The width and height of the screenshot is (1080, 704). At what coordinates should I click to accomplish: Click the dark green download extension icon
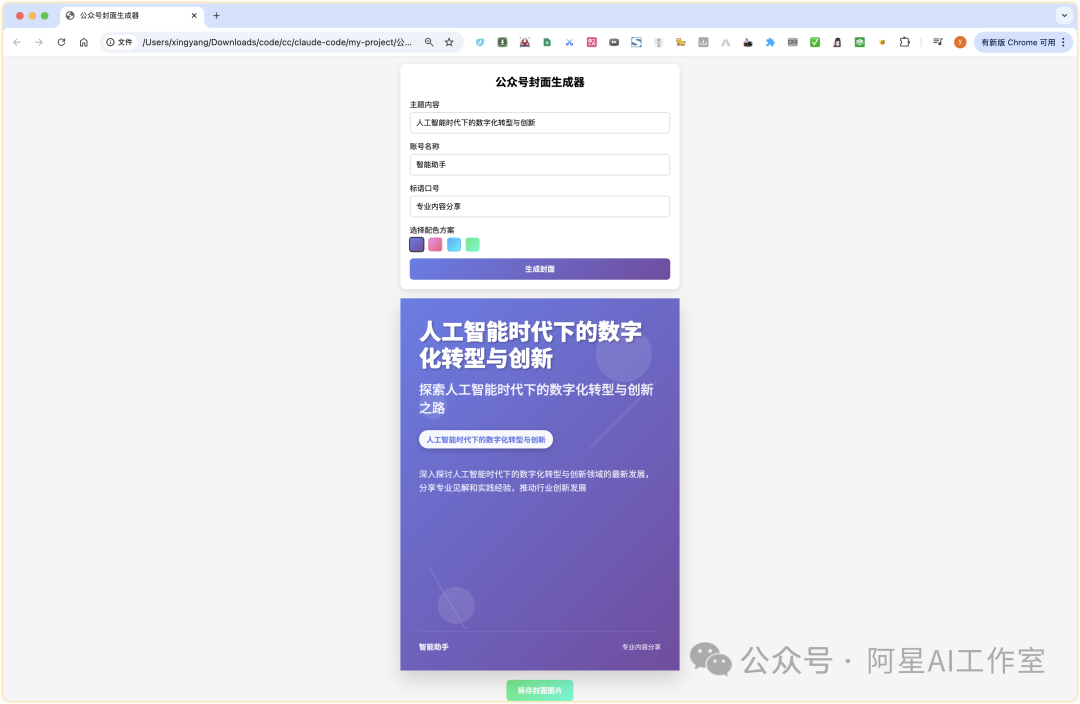[502, 42]
